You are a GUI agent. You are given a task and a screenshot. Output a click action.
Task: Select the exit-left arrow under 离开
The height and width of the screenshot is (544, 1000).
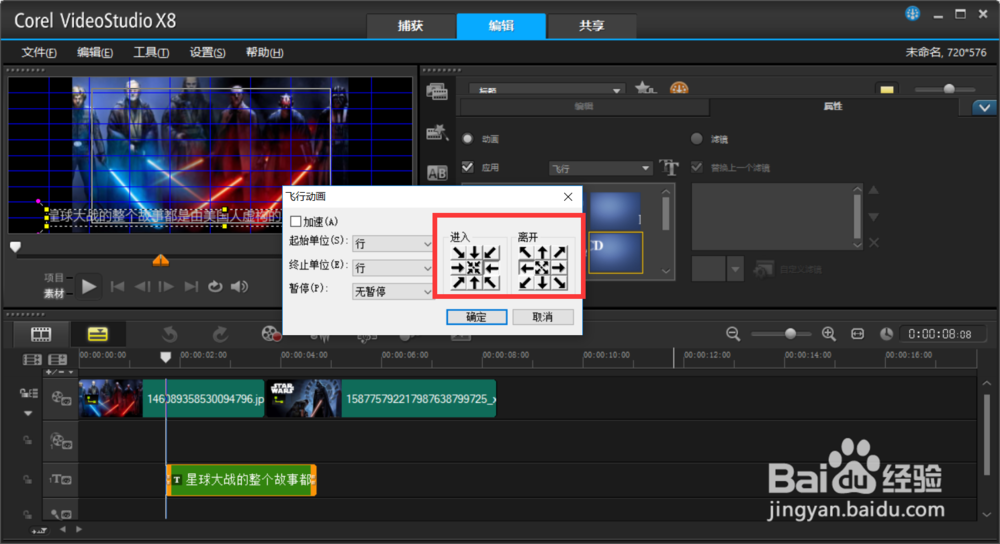526,268
